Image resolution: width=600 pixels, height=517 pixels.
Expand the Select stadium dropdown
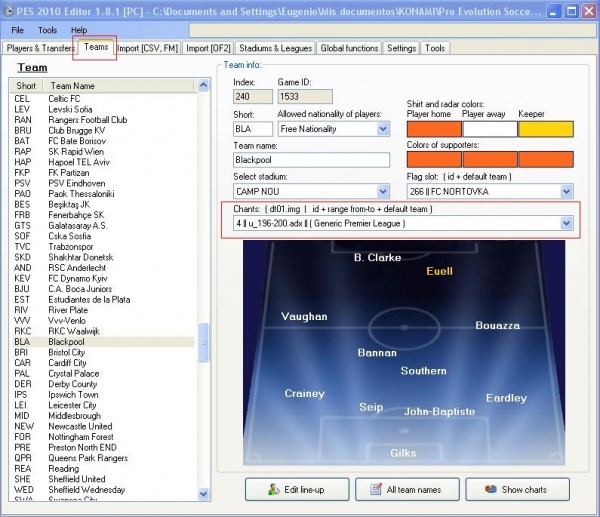[x=383, y=191]
